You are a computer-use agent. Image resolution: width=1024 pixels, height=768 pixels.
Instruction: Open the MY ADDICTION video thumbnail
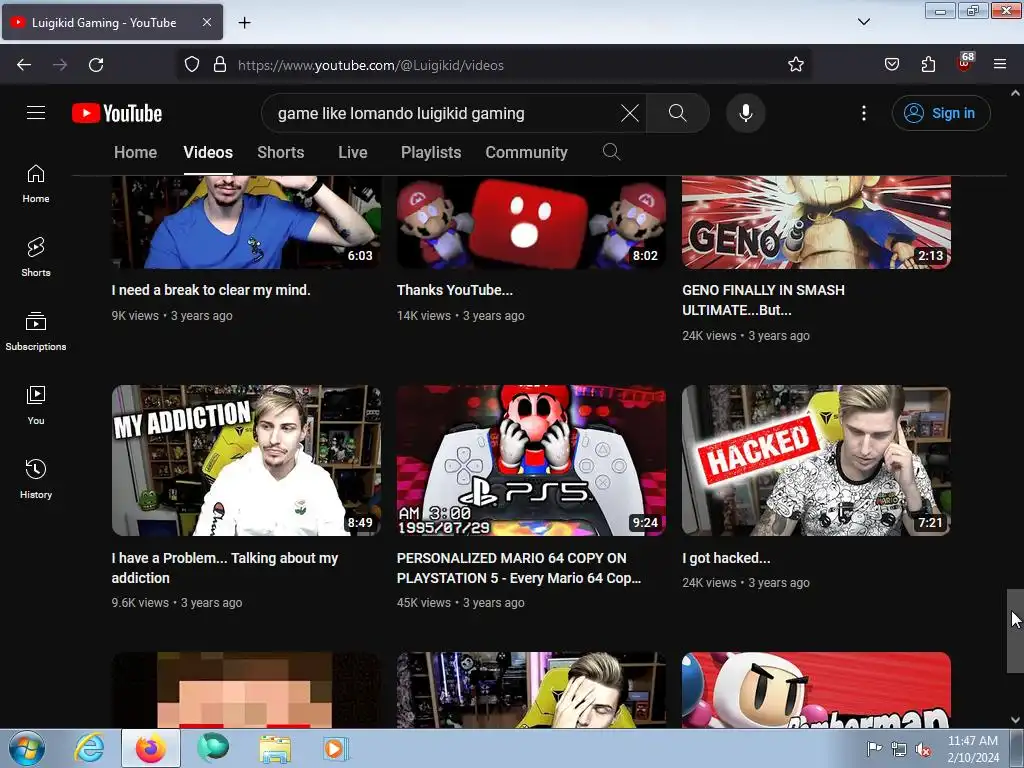(x=246, y=460)
